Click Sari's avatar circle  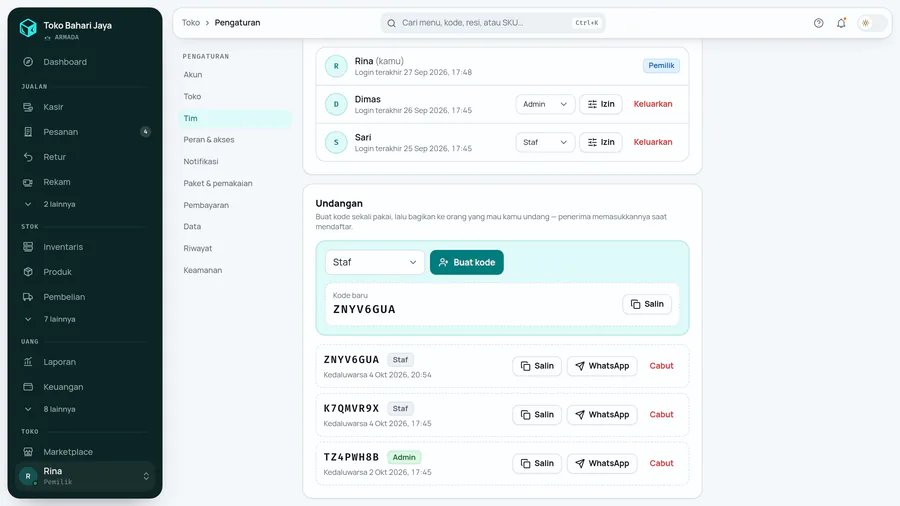(336, 142)
